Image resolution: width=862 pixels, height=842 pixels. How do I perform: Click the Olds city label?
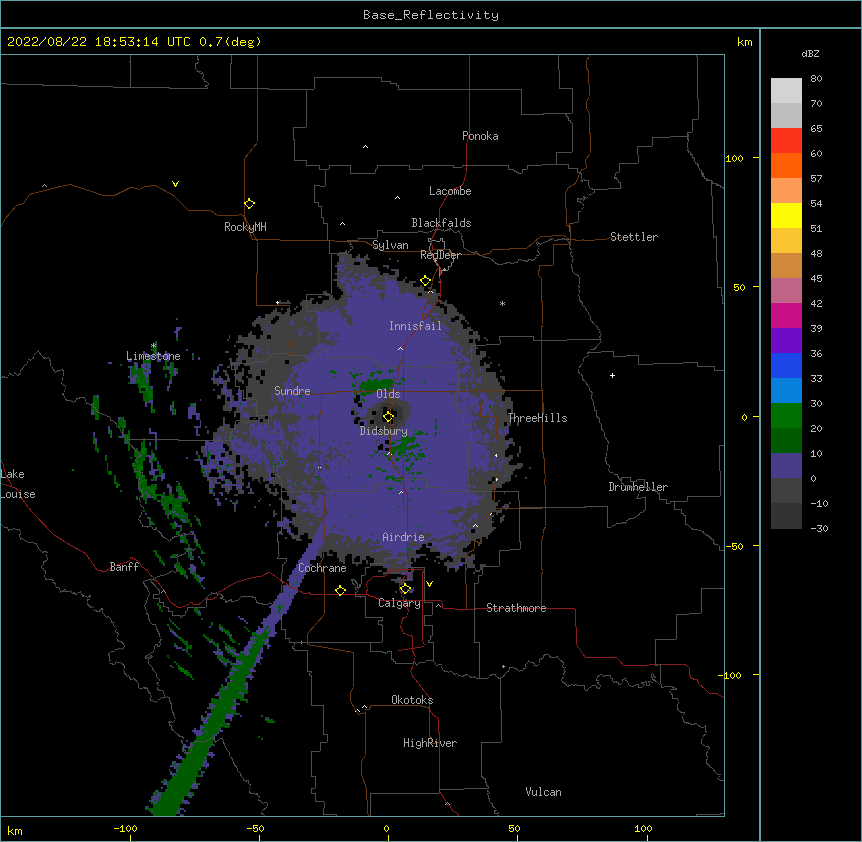[x=388, y=394]
